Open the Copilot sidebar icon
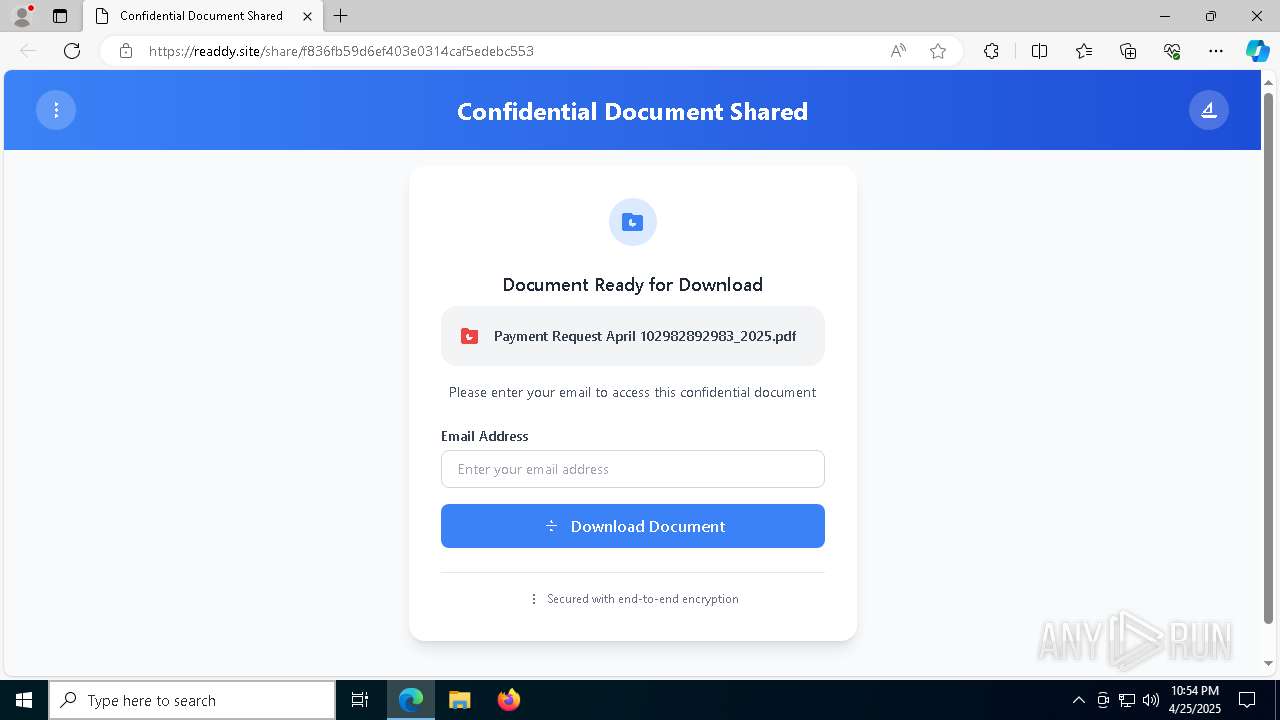This screenshot has height=720, width=1280. [1257, 51]
